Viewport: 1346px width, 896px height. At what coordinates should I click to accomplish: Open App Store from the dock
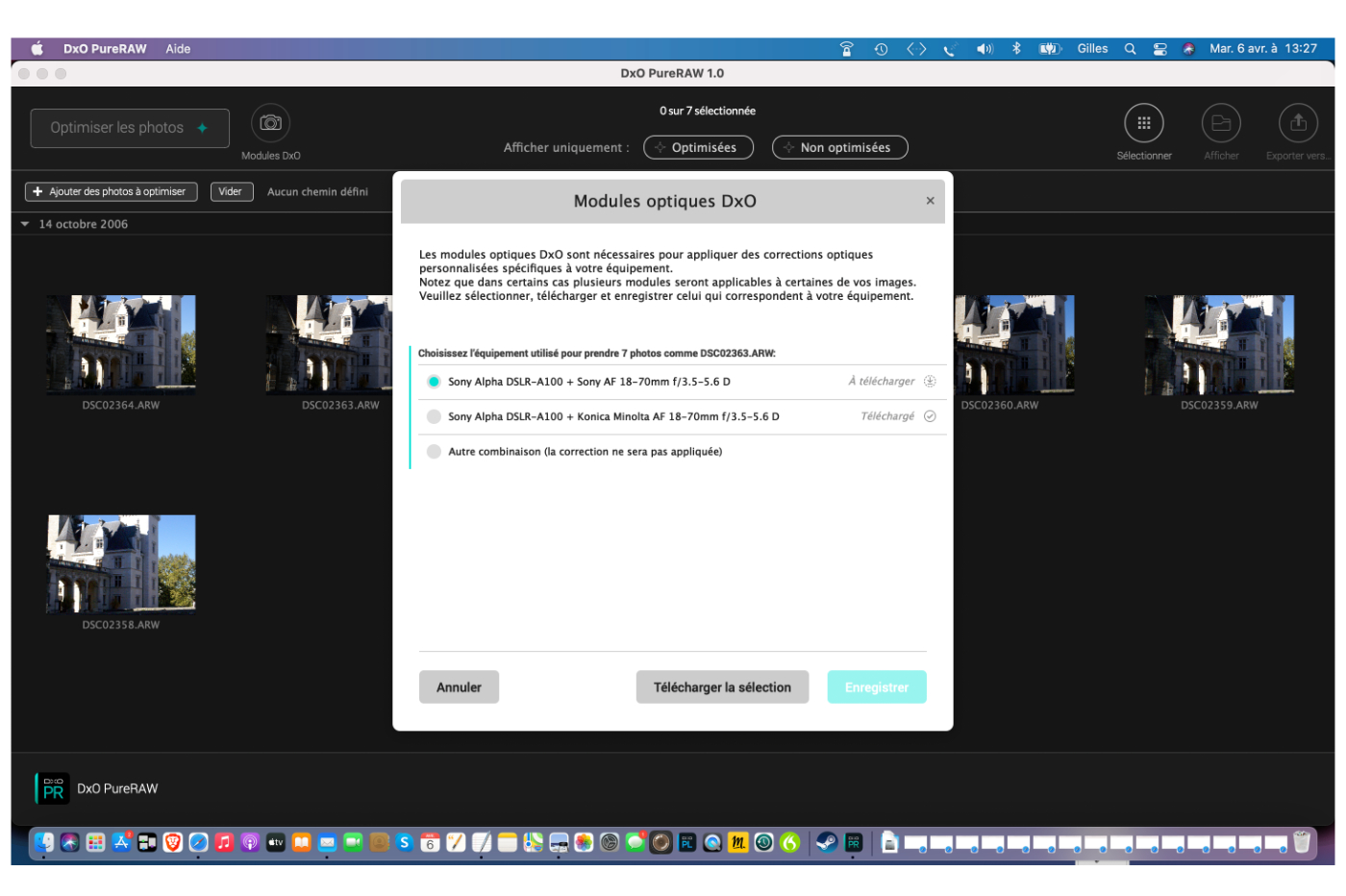[121, 842]
